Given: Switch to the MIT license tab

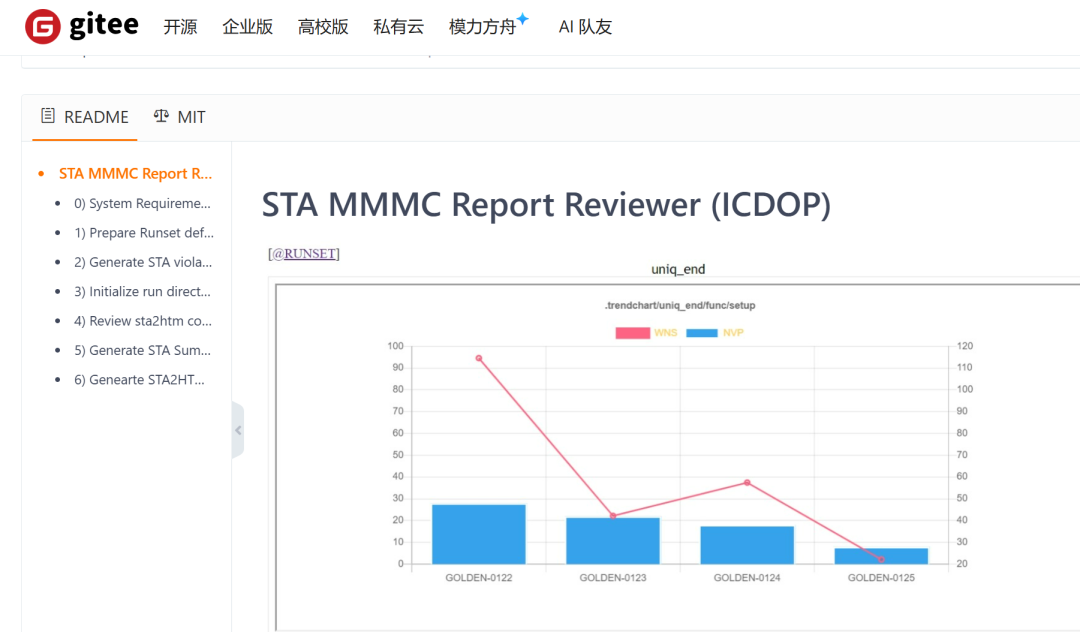Looking at the screenshot, I should [179, 117].
